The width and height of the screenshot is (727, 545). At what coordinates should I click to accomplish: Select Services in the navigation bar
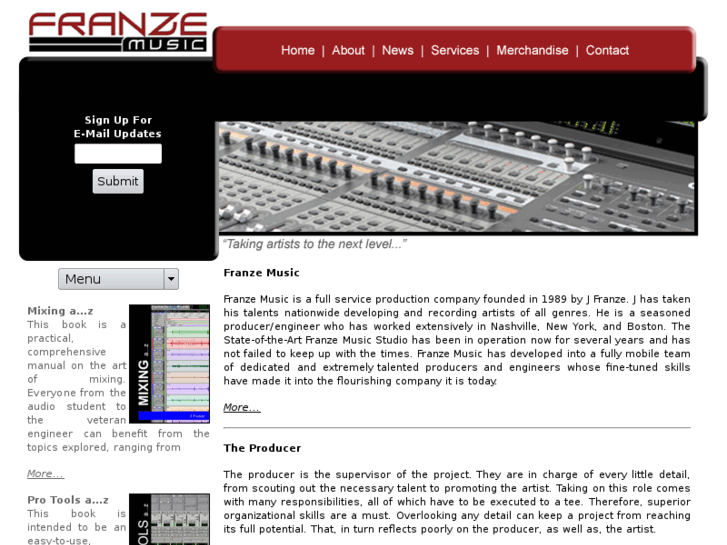(455, 50)
